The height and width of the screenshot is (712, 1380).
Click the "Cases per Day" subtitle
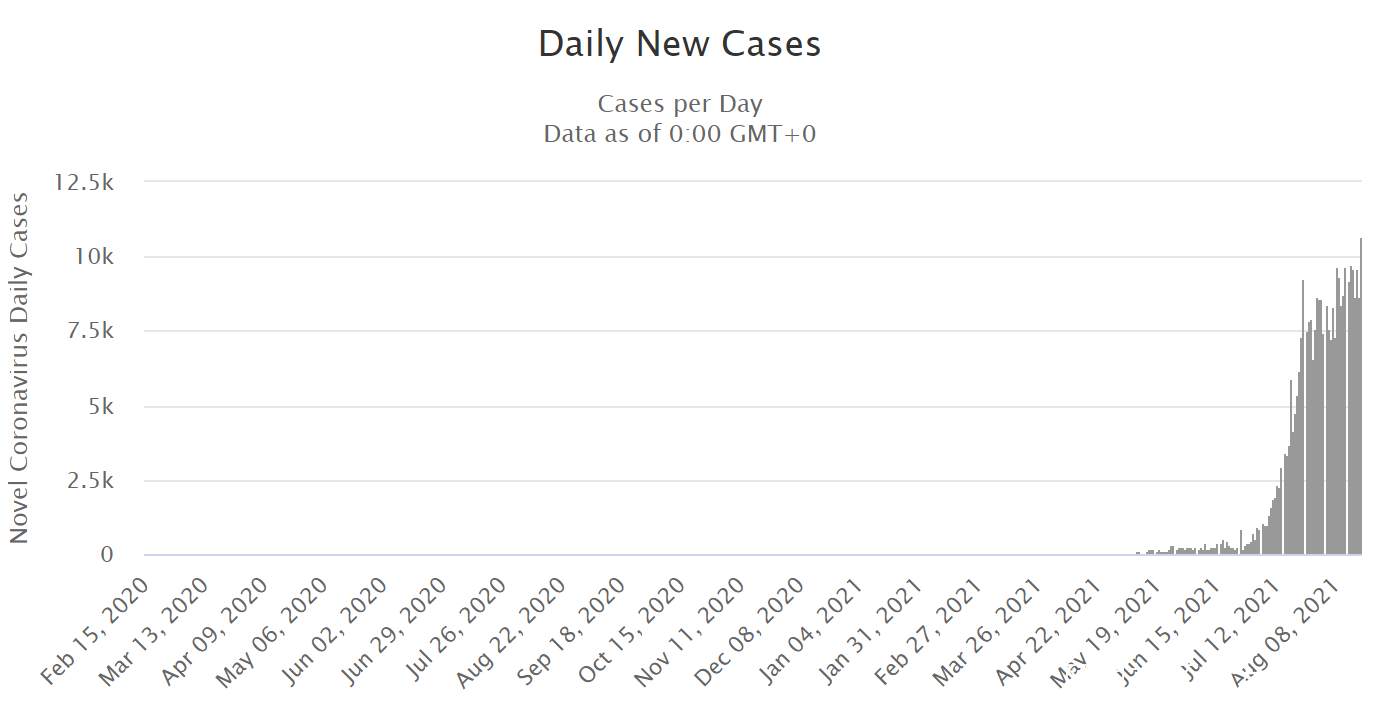click(679, 104)
